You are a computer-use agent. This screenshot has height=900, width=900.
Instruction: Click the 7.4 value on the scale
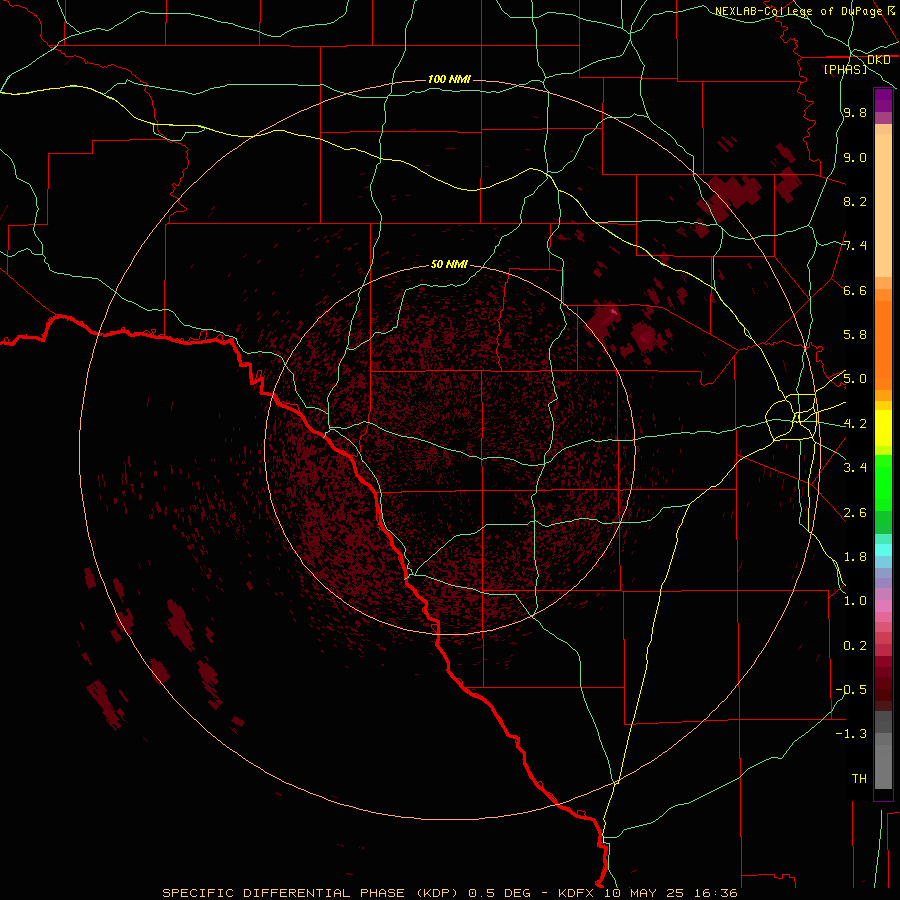tap(855, 246)
